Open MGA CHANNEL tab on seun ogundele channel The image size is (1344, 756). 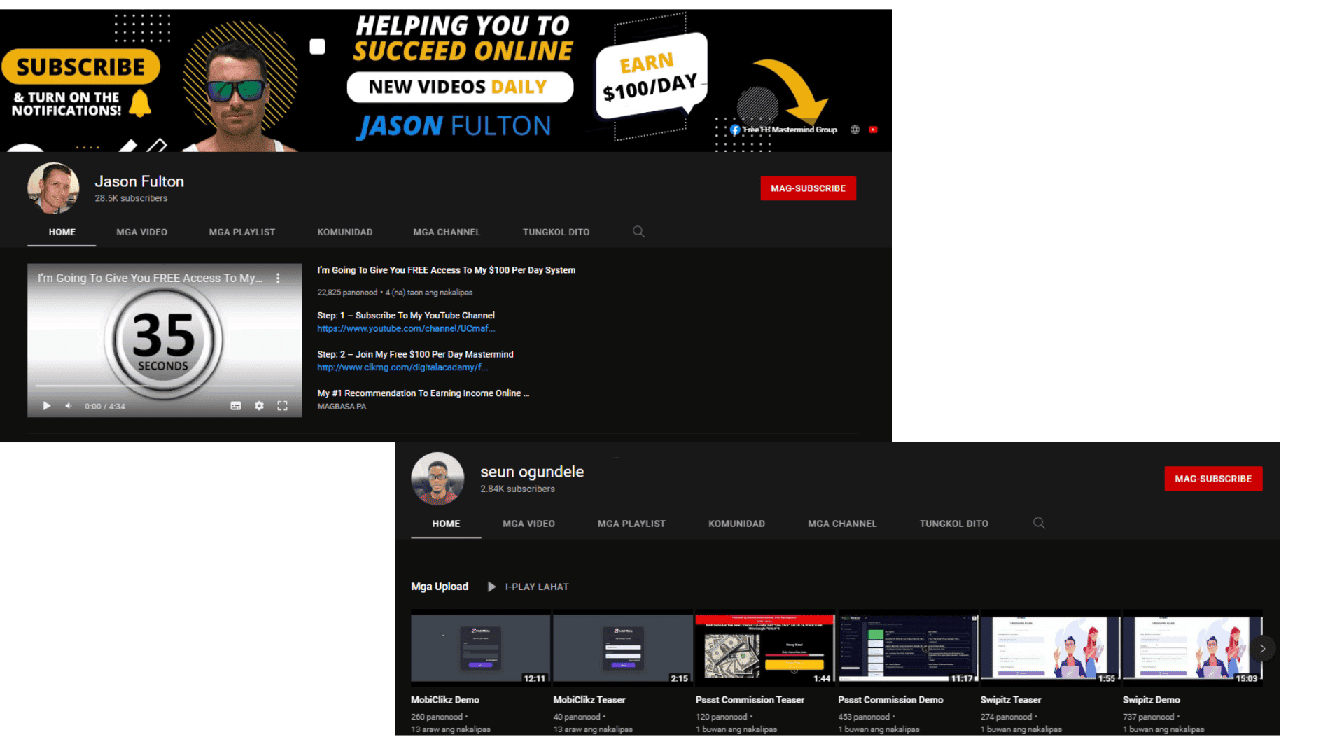pyautogui.click(x=842, y=523)
